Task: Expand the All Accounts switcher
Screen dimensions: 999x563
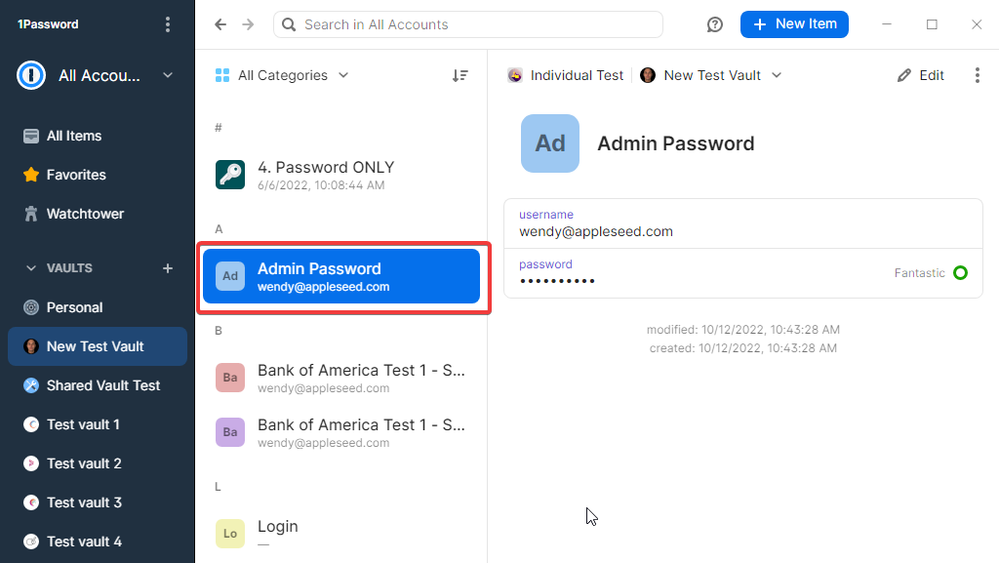Action: pyautogui.click(x=167, y=75)
